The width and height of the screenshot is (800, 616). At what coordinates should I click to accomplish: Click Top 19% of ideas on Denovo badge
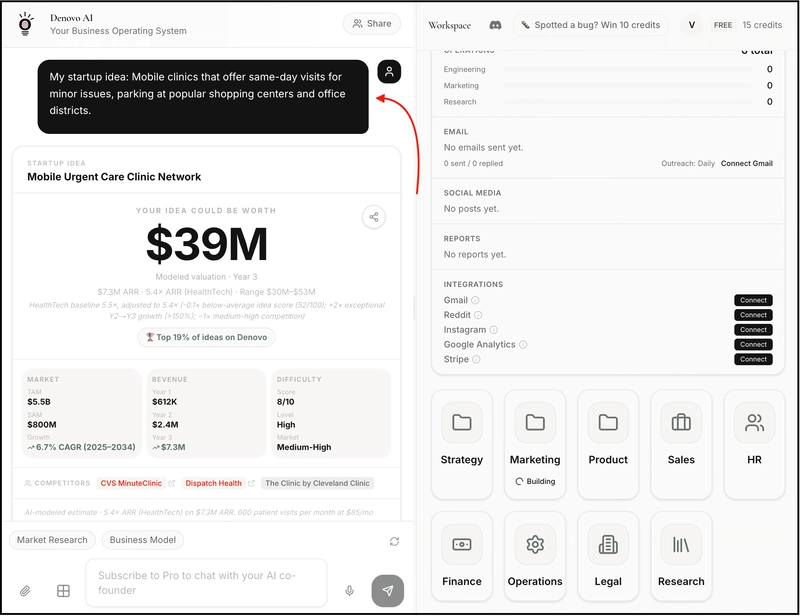pos(206,337)
